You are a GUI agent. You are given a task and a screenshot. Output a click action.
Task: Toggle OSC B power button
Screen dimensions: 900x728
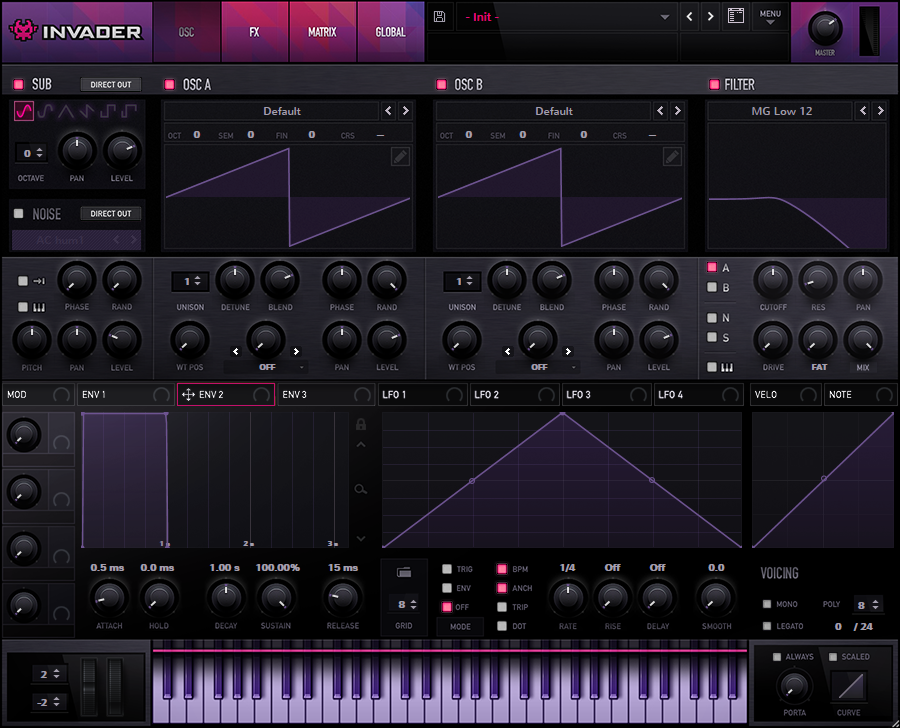tap(441, 84)
